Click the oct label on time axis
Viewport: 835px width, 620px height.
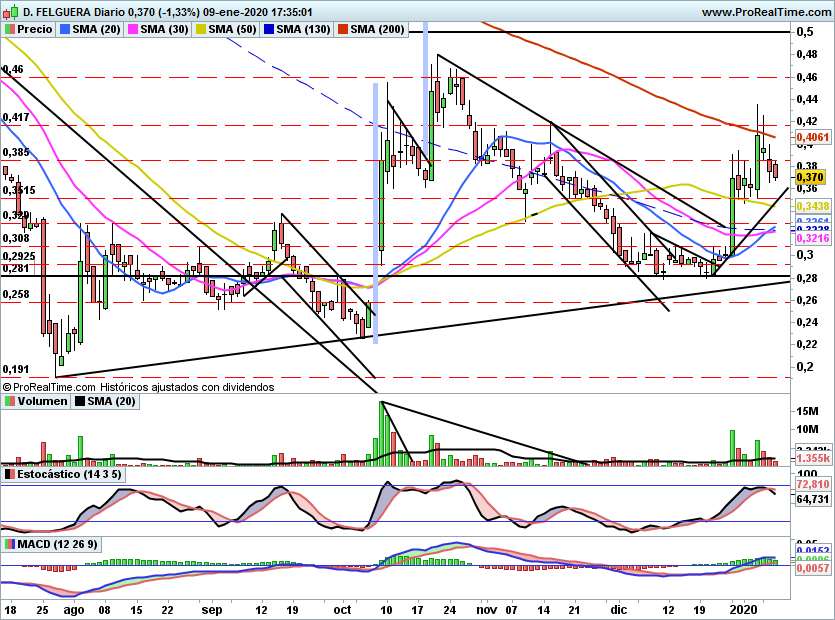(x=342, y=608)
